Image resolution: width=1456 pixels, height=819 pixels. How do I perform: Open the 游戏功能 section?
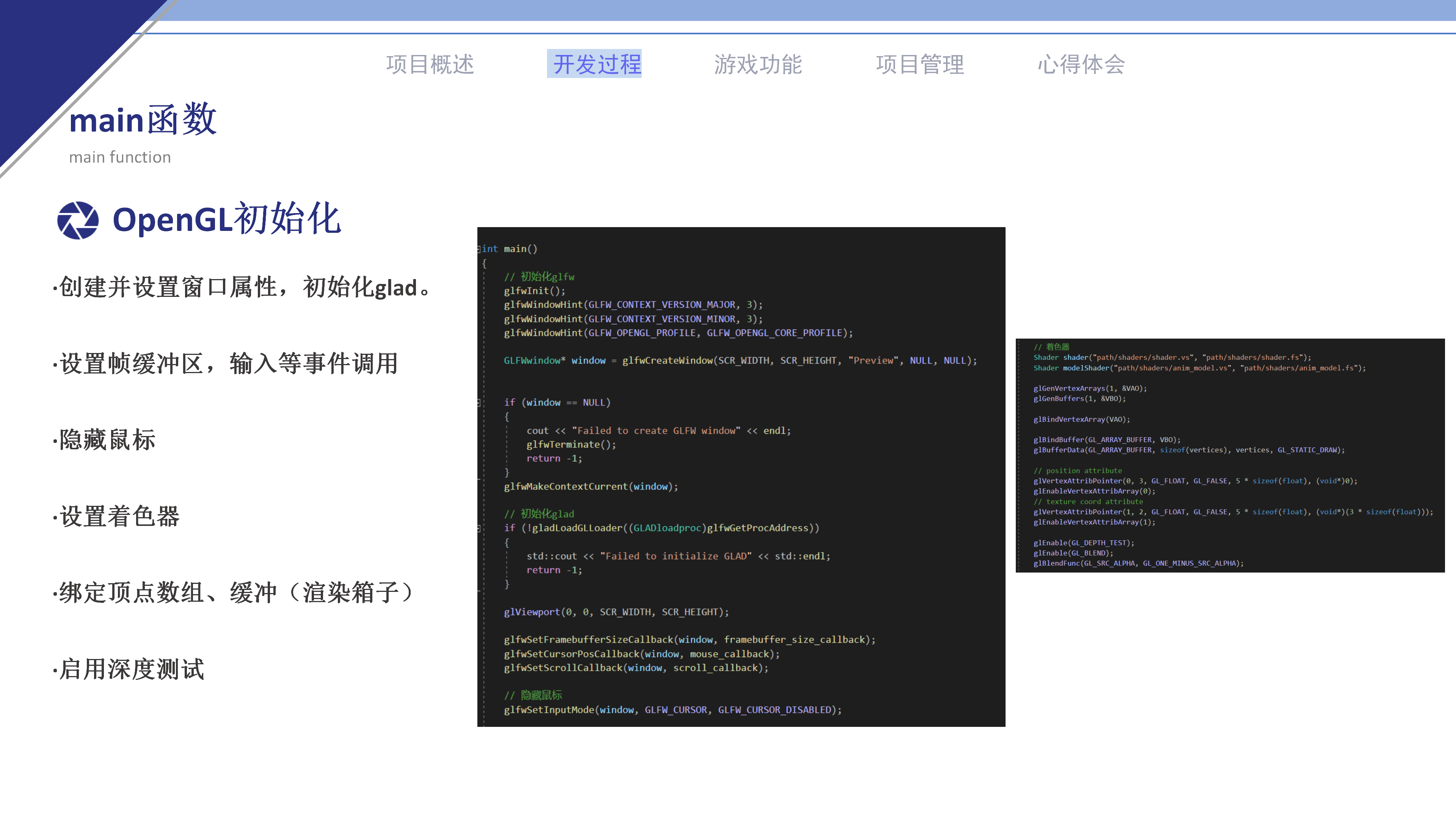[759, 64]
